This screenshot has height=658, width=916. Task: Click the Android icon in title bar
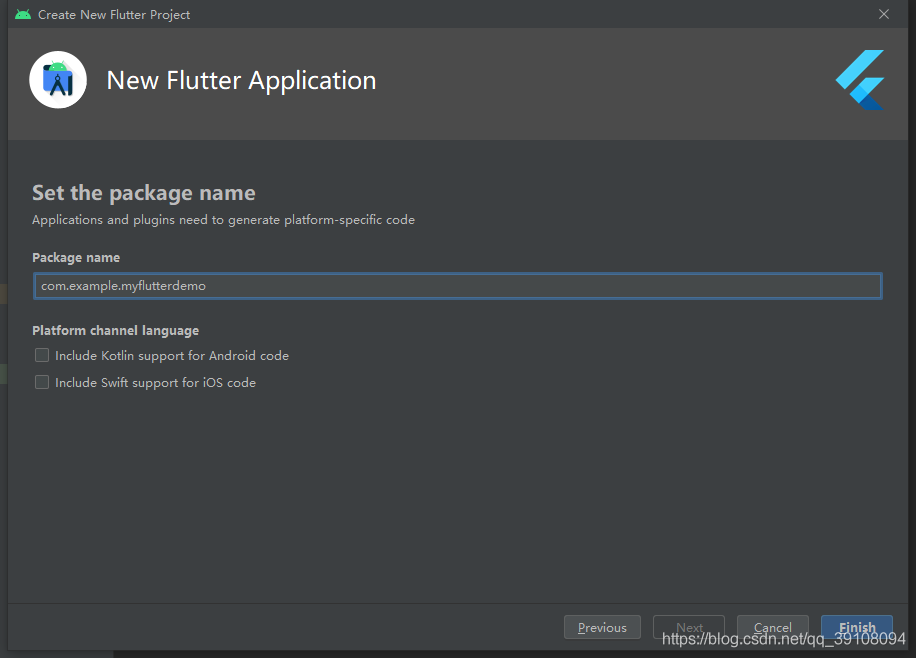click(x=23, y=14)
